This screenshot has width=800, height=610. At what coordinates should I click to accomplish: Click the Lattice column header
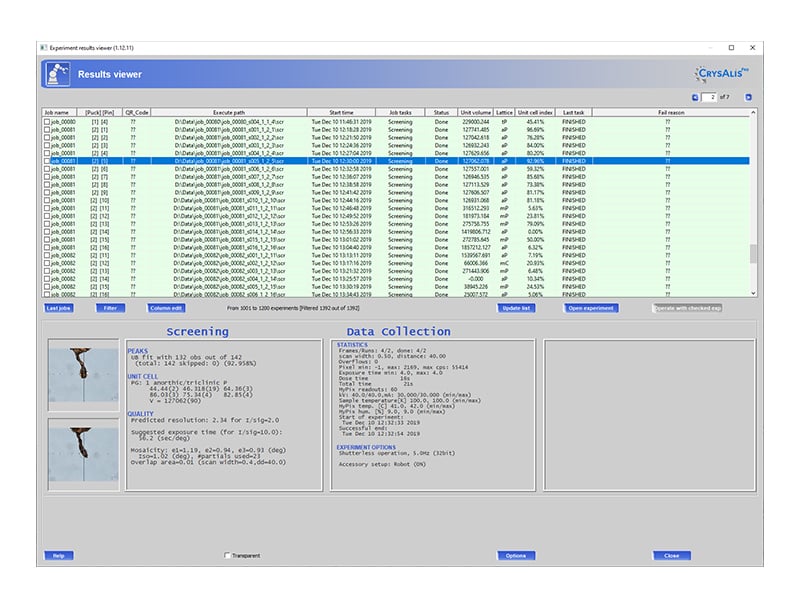(x=504, y=112)
